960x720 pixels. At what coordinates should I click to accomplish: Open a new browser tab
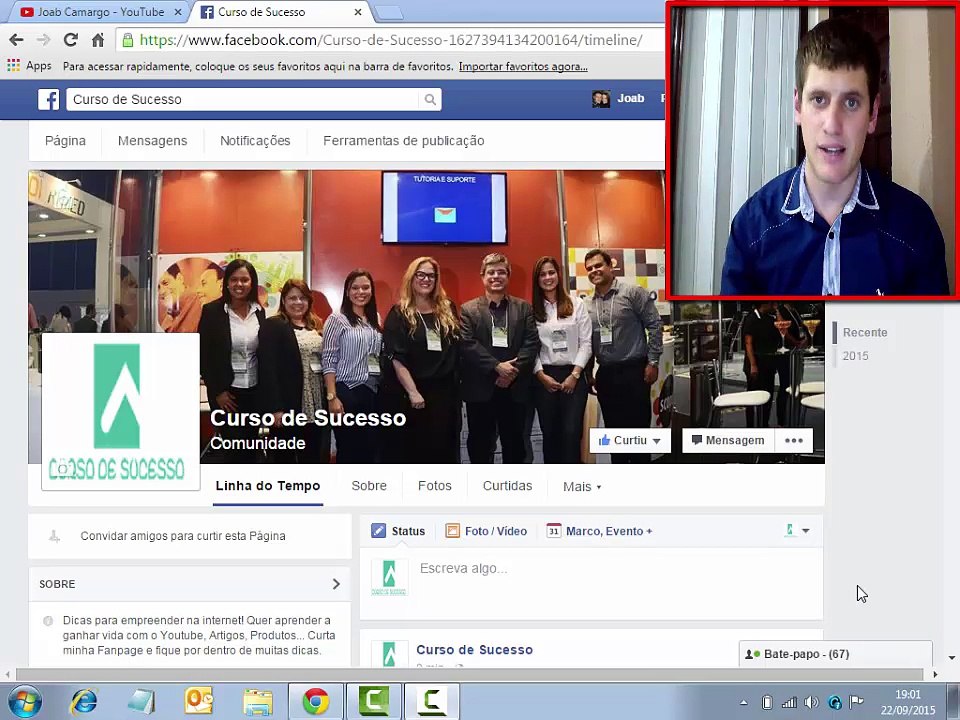(x=389, y=12)
